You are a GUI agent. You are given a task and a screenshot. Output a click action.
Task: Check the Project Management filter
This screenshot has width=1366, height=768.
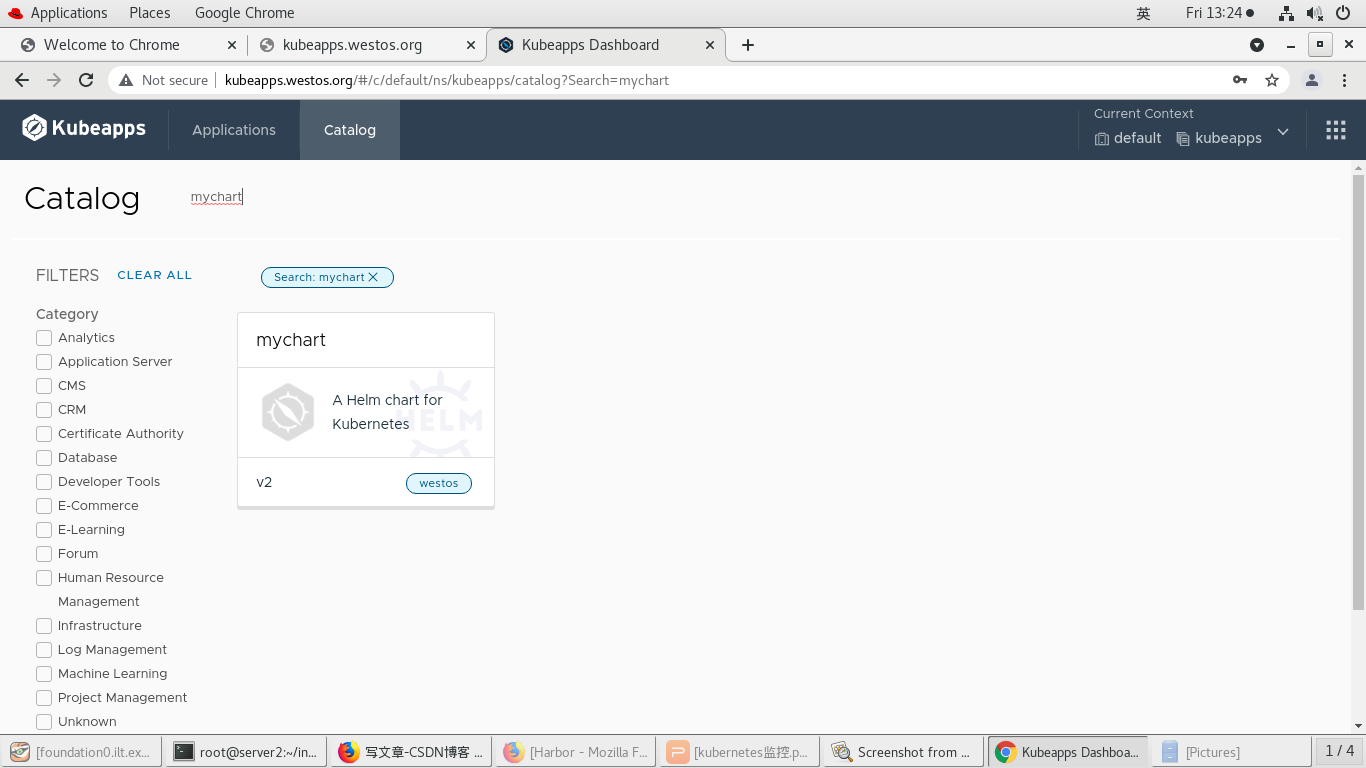44,698
